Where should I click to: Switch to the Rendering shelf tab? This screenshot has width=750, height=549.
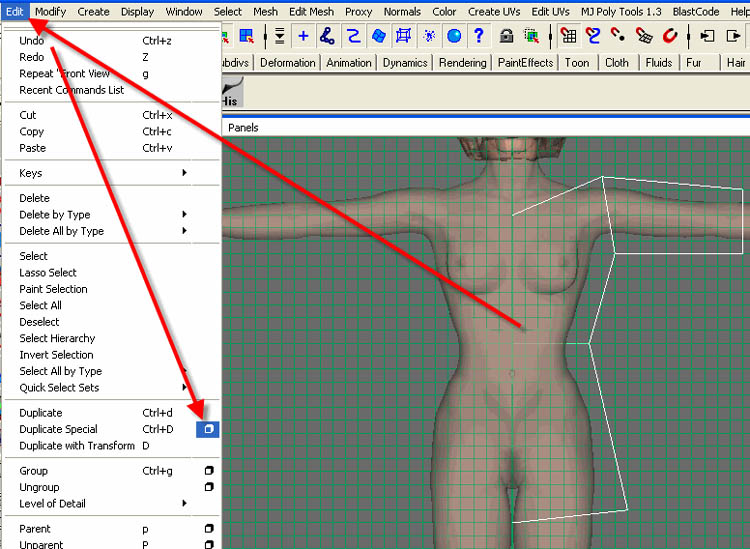(x=463, y=62)
